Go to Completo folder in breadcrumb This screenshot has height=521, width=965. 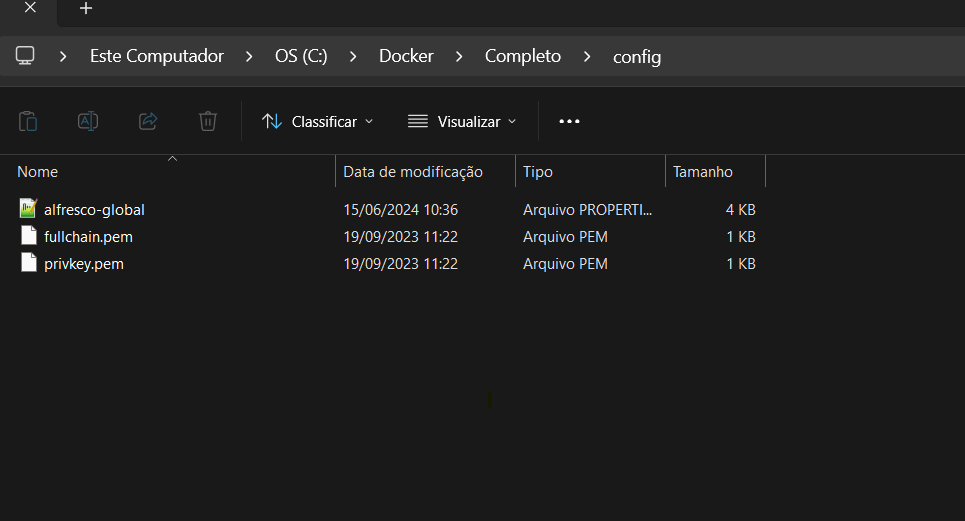(522, 56)
